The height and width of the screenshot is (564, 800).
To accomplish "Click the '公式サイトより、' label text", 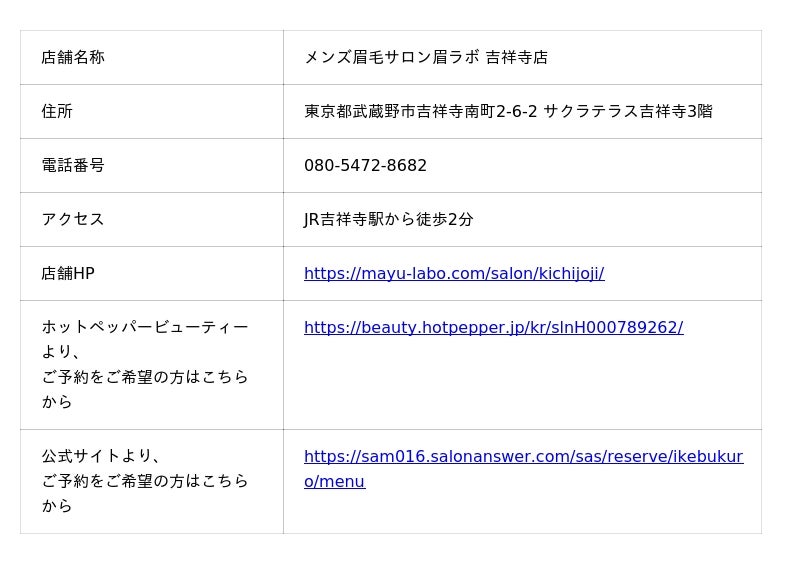I will click(101, 456).
